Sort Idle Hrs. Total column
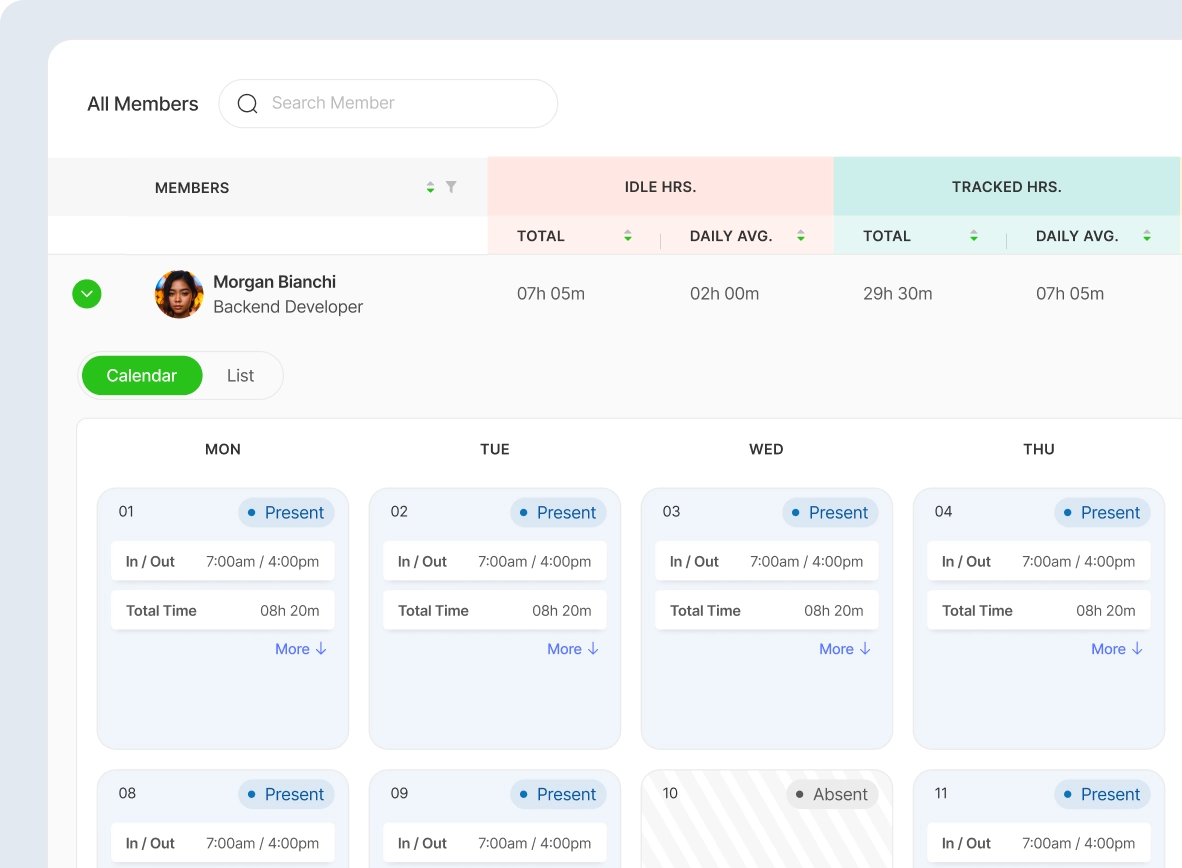 tap(628, 236)
